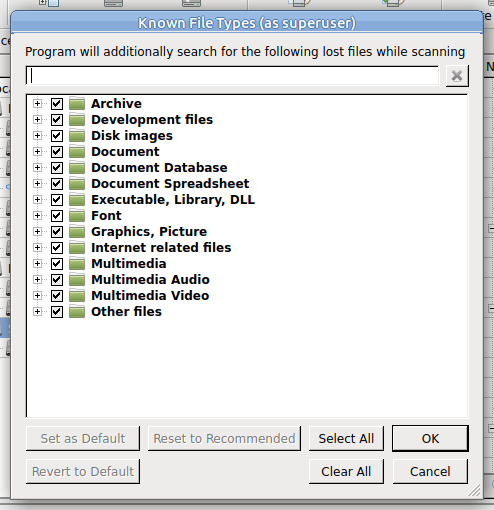Image resolution: width=494 pixels, height=510 pixels.
Task: Select the Archive tree item label
Action: tap(116, 104)
